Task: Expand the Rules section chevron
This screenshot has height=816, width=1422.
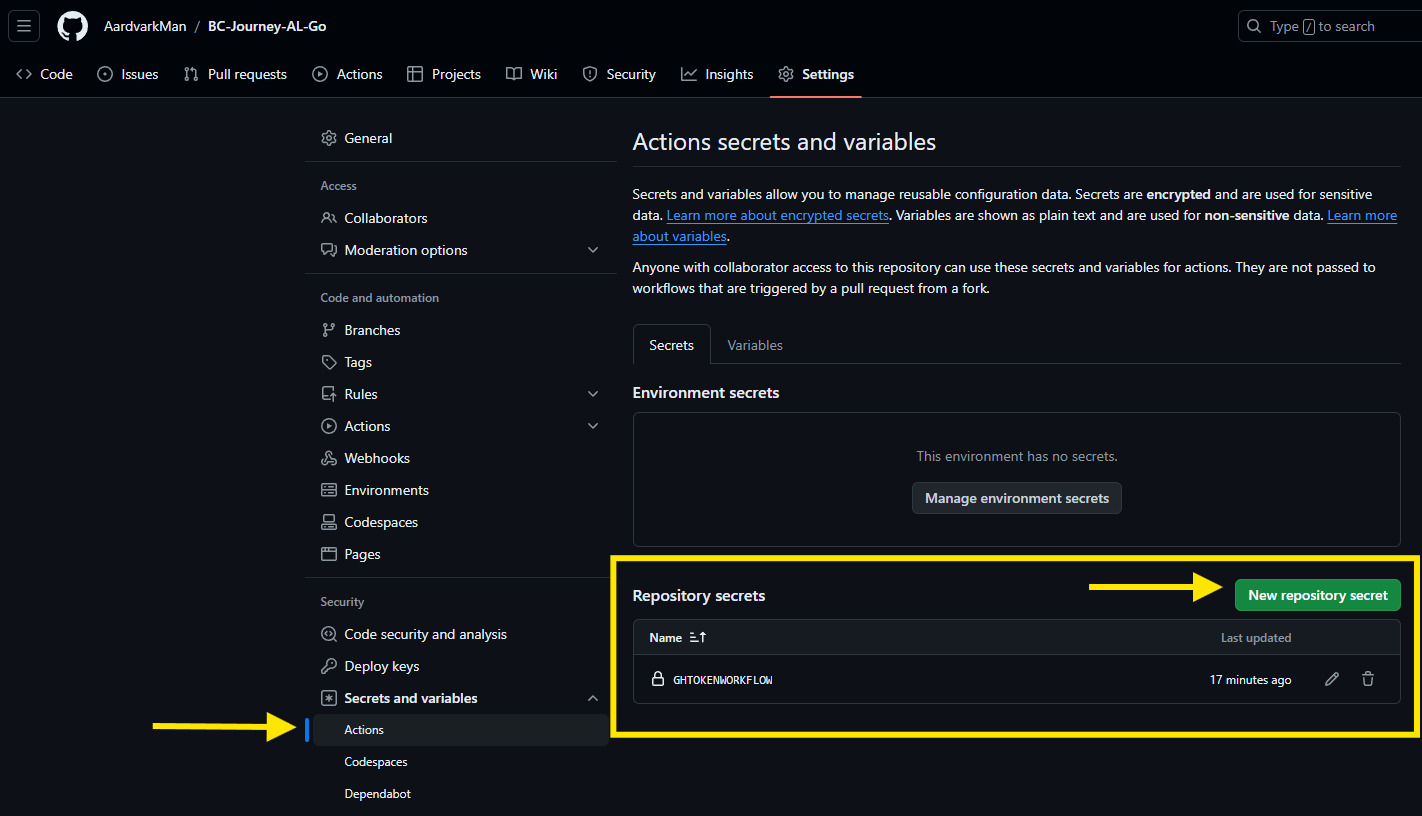Action: (593, 393)
